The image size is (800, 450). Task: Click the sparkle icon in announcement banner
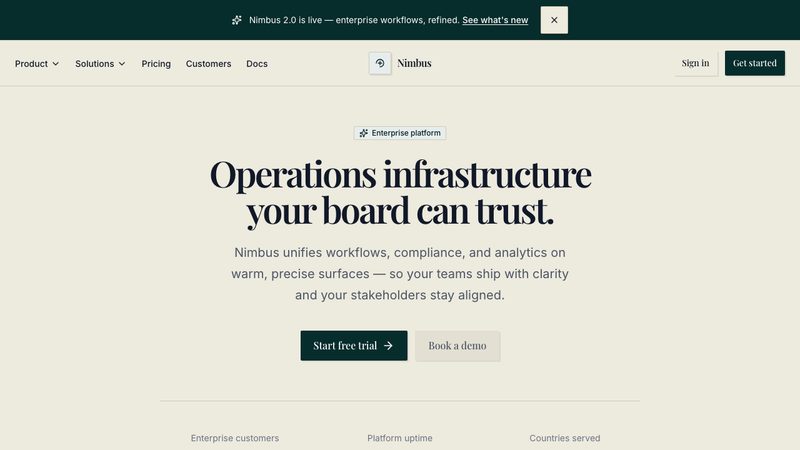(237, 20)
